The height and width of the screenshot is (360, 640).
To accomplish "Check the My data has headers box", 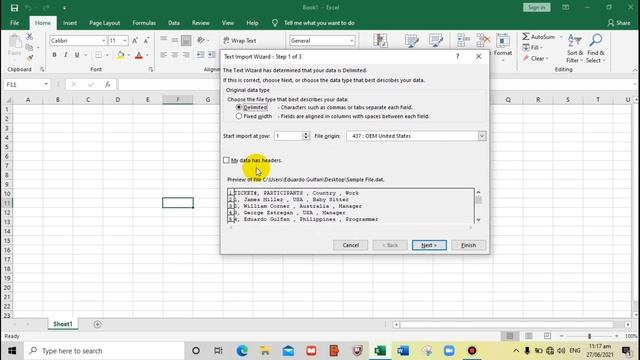I will pos(226,160).
